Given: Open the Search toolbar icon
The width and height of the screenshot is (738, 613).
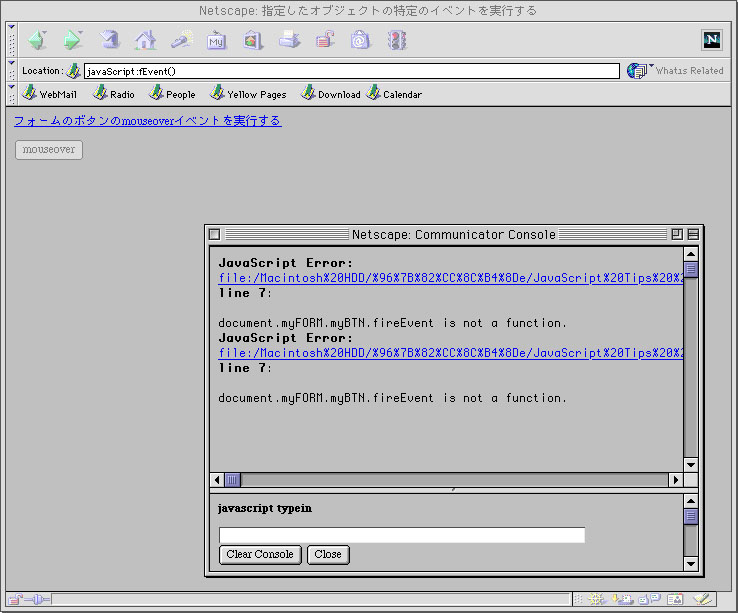Looking at the screenshot, I should tap(181, 40).
